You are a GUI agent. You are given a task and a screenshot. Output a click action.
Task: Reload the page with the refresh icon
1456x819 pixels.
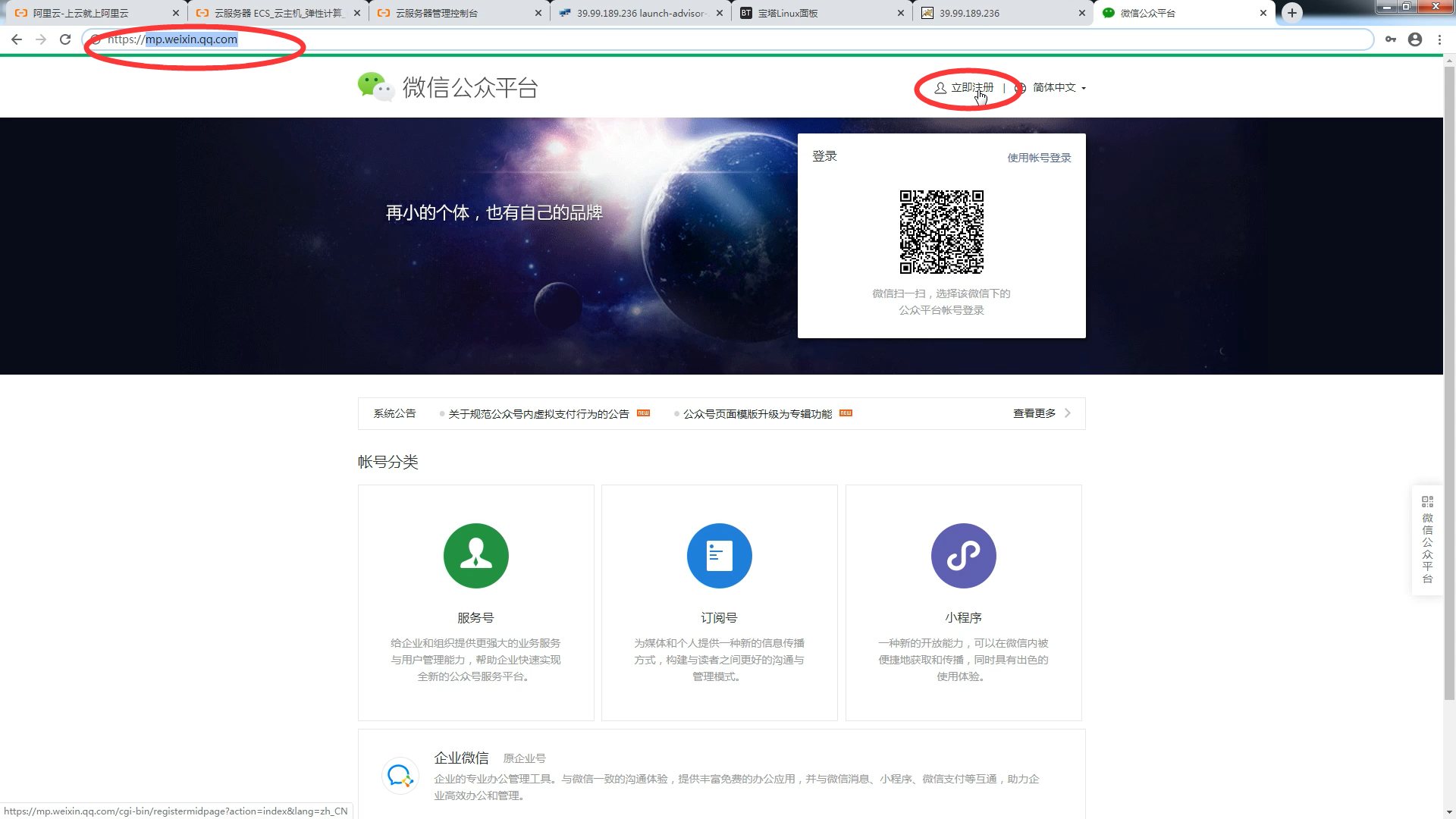point(65,39)
